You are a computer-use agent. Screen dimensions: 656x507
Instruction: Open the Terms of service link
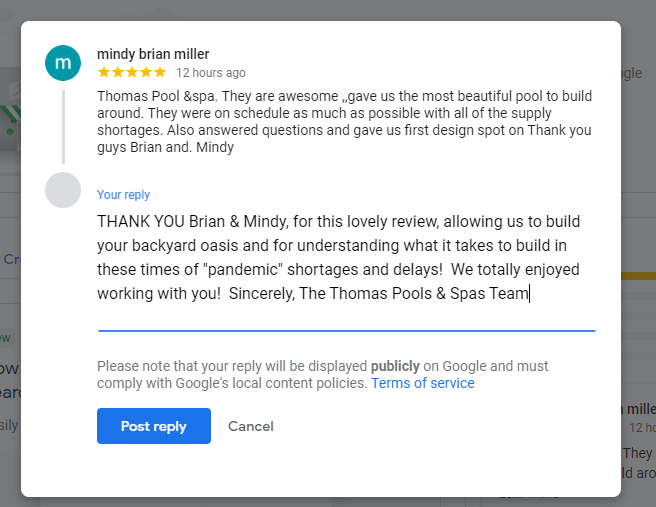(x=422, y=383)
